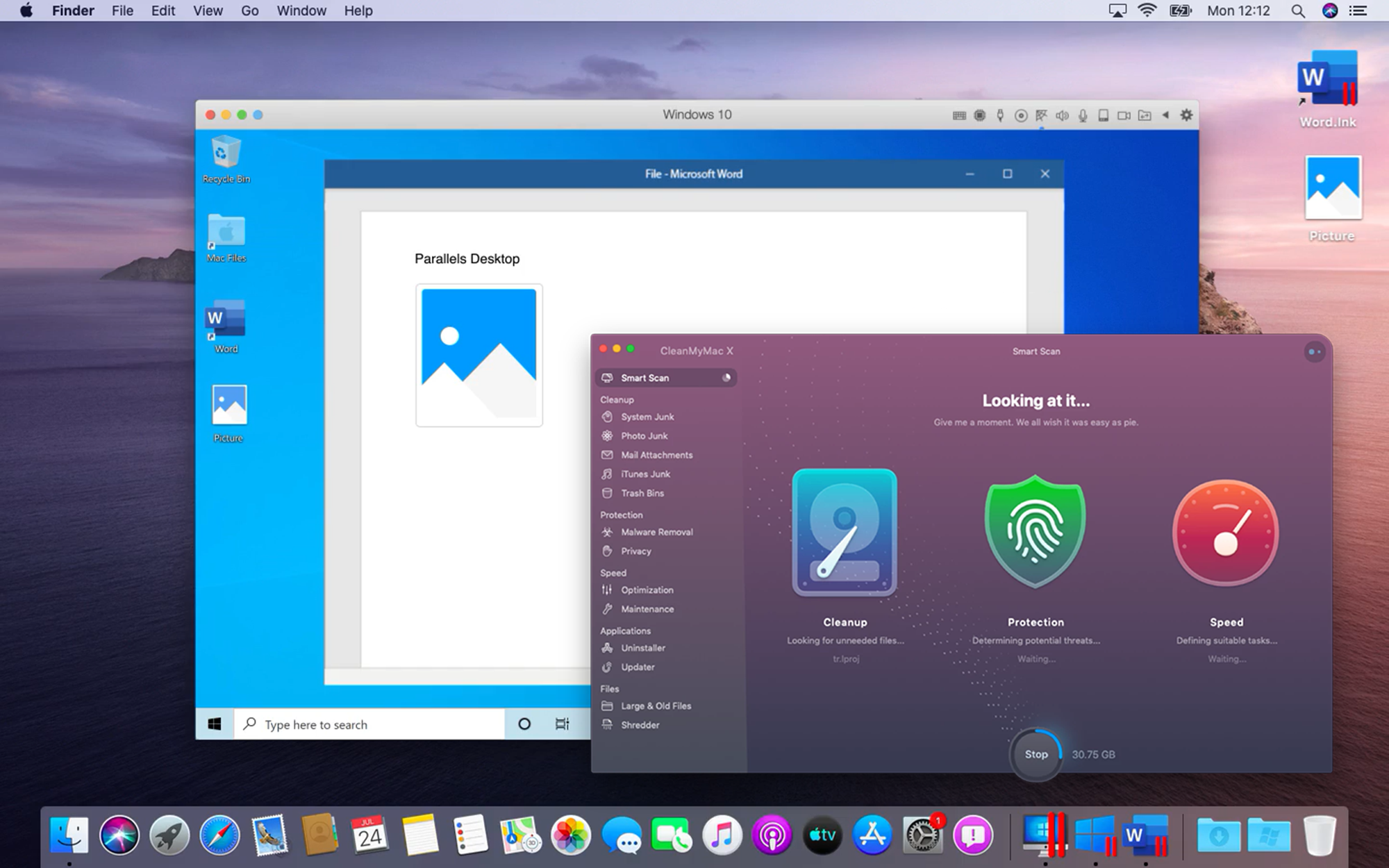The height and width of the screenshot is (868, 1389).
Task: Open Photo Junk module
Action: (x=644, y=436)
